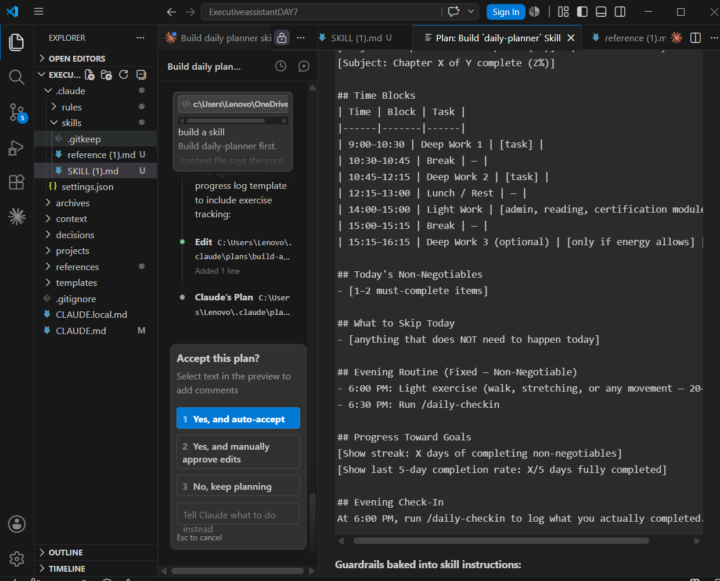Open the Search view in activity bar
This screenshot has width=720, height=581.
(17, 77)
